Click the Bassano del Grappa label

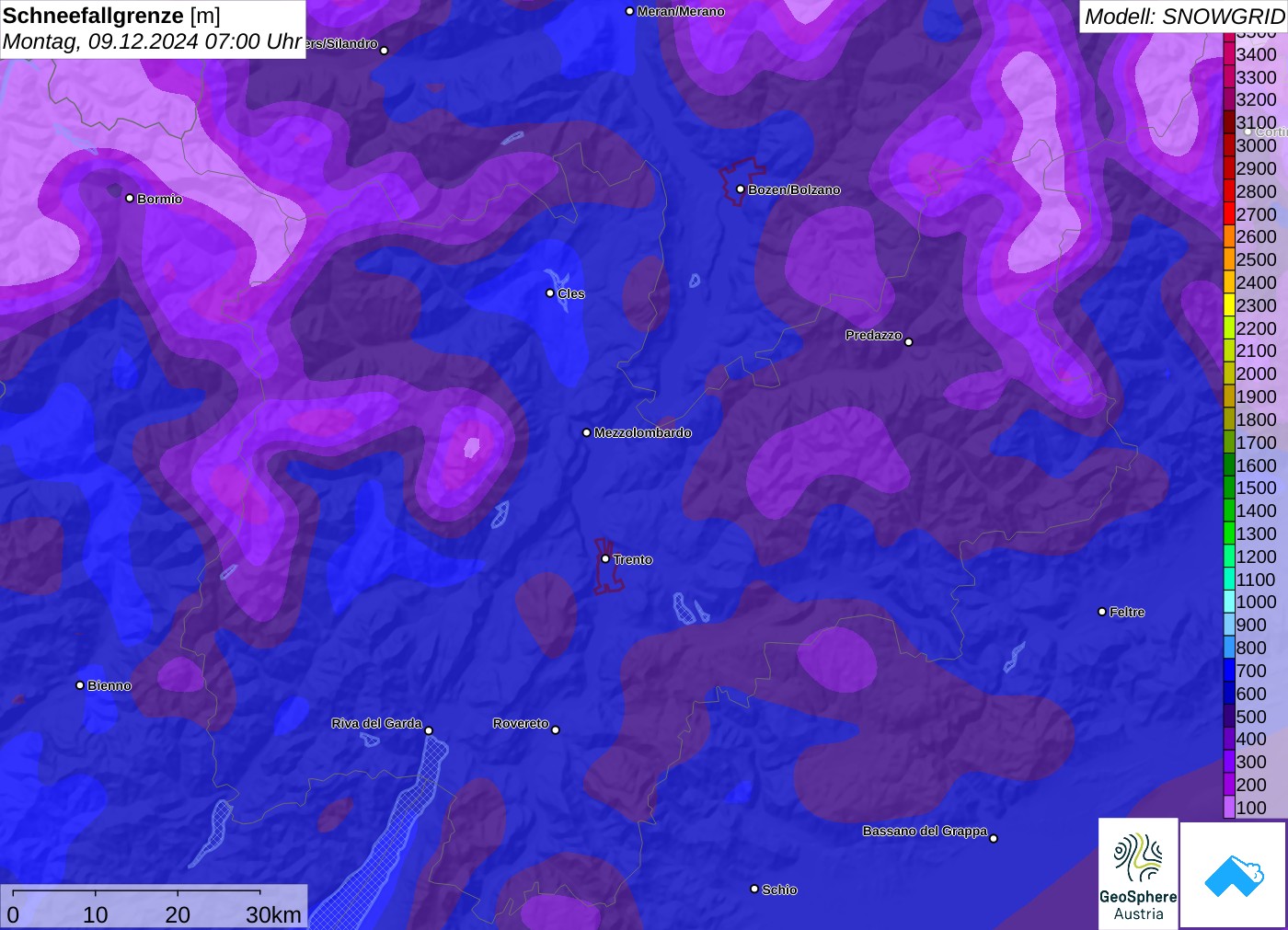925,831
